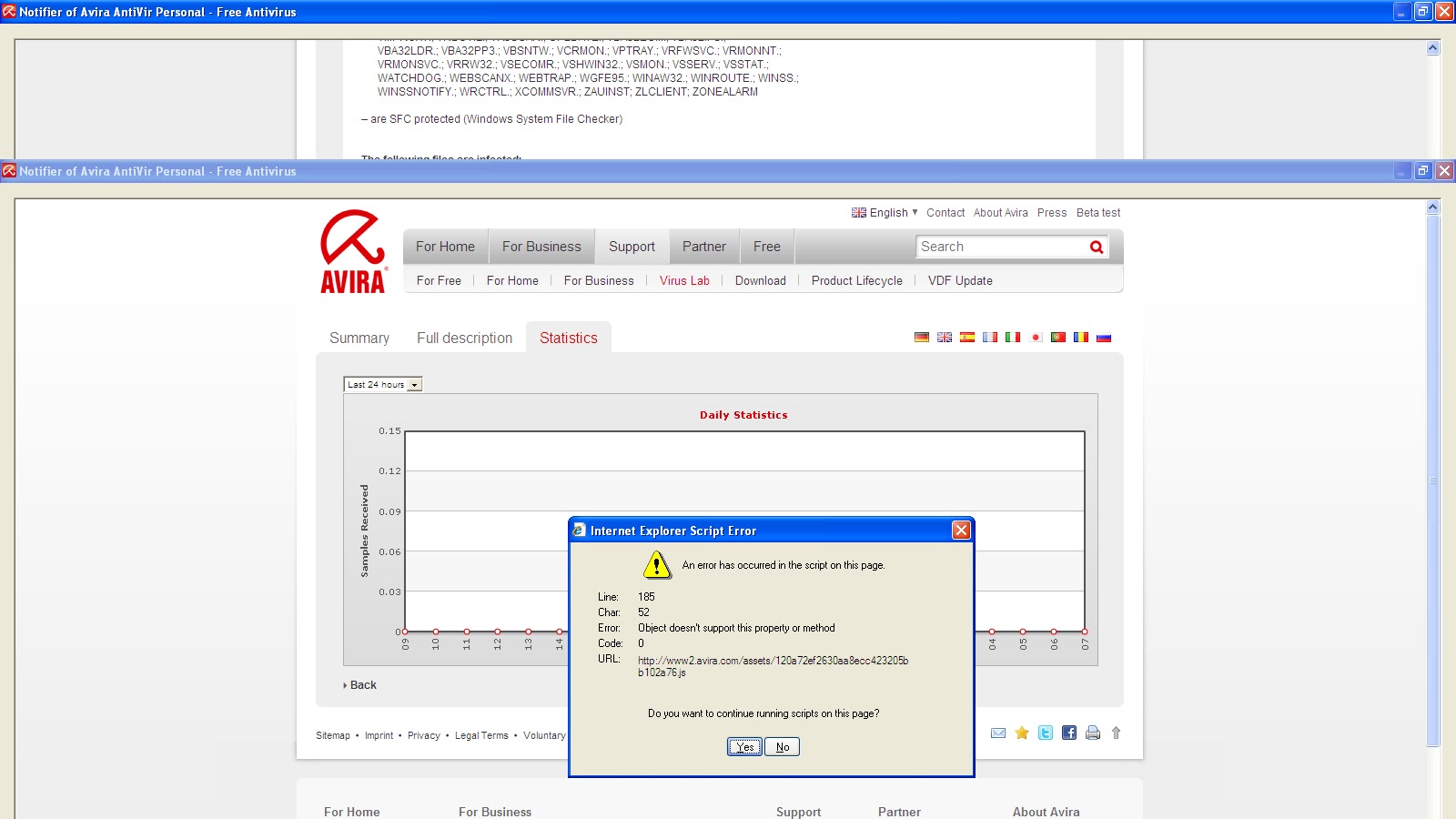This screenshot has height=819, width=1456.
Task: Select the Romanian flag language icon
Action: point(1081,338)
